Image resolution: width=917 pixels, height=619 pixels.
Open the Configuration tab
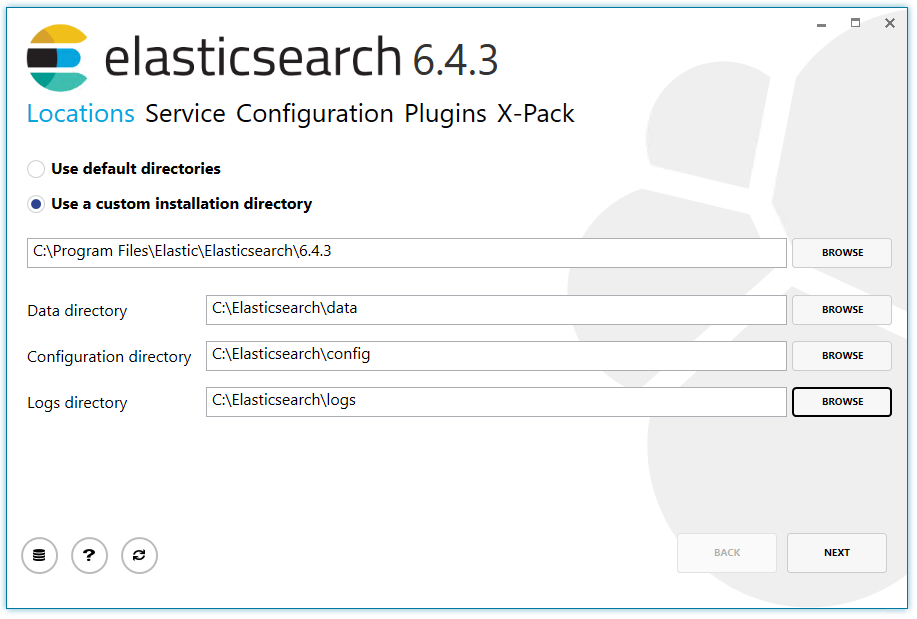tap(314, 114)
